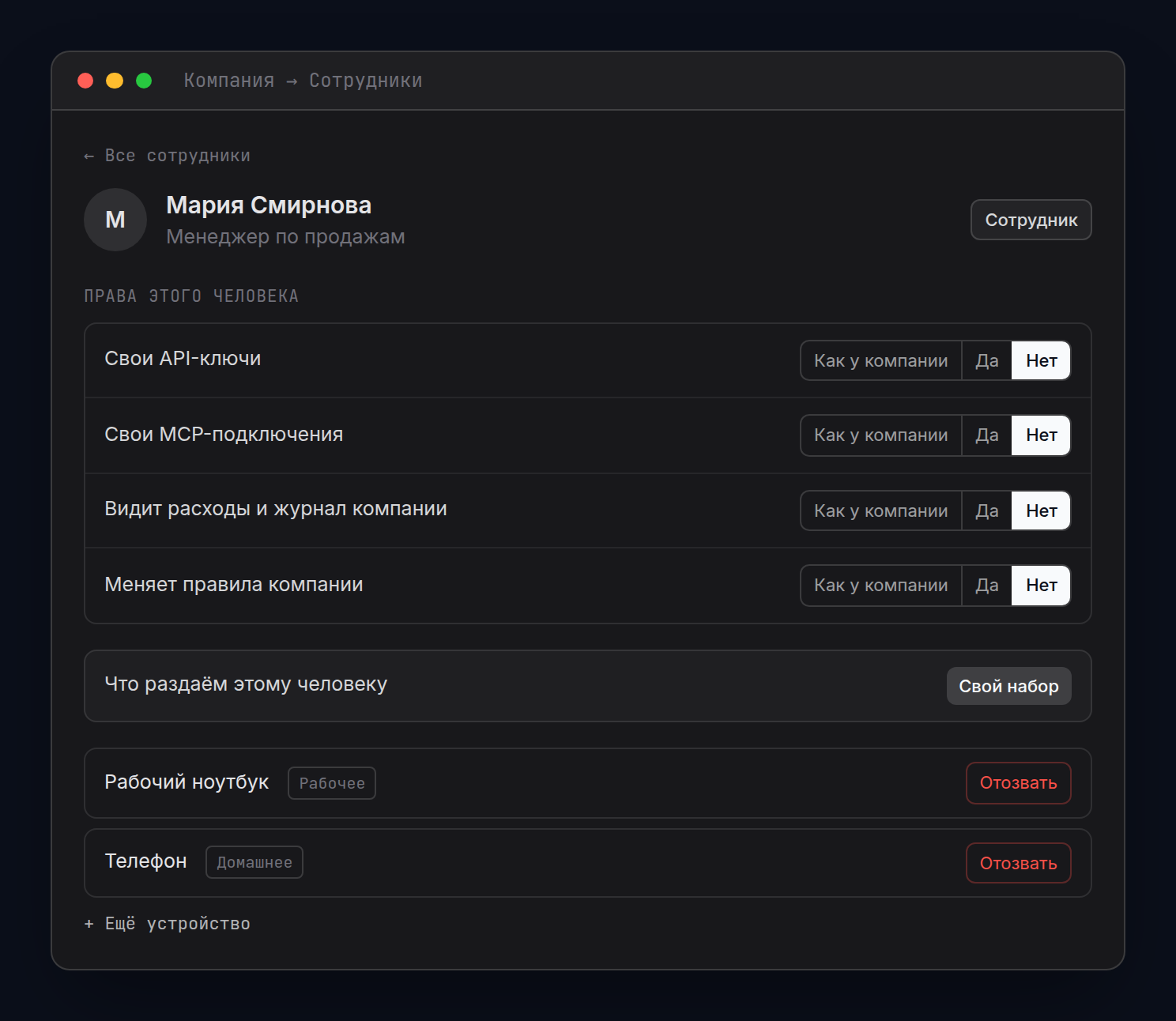The image size is (1176, 1021).
Task: Click the 'Телефон' device name
Action: point(145,861)
